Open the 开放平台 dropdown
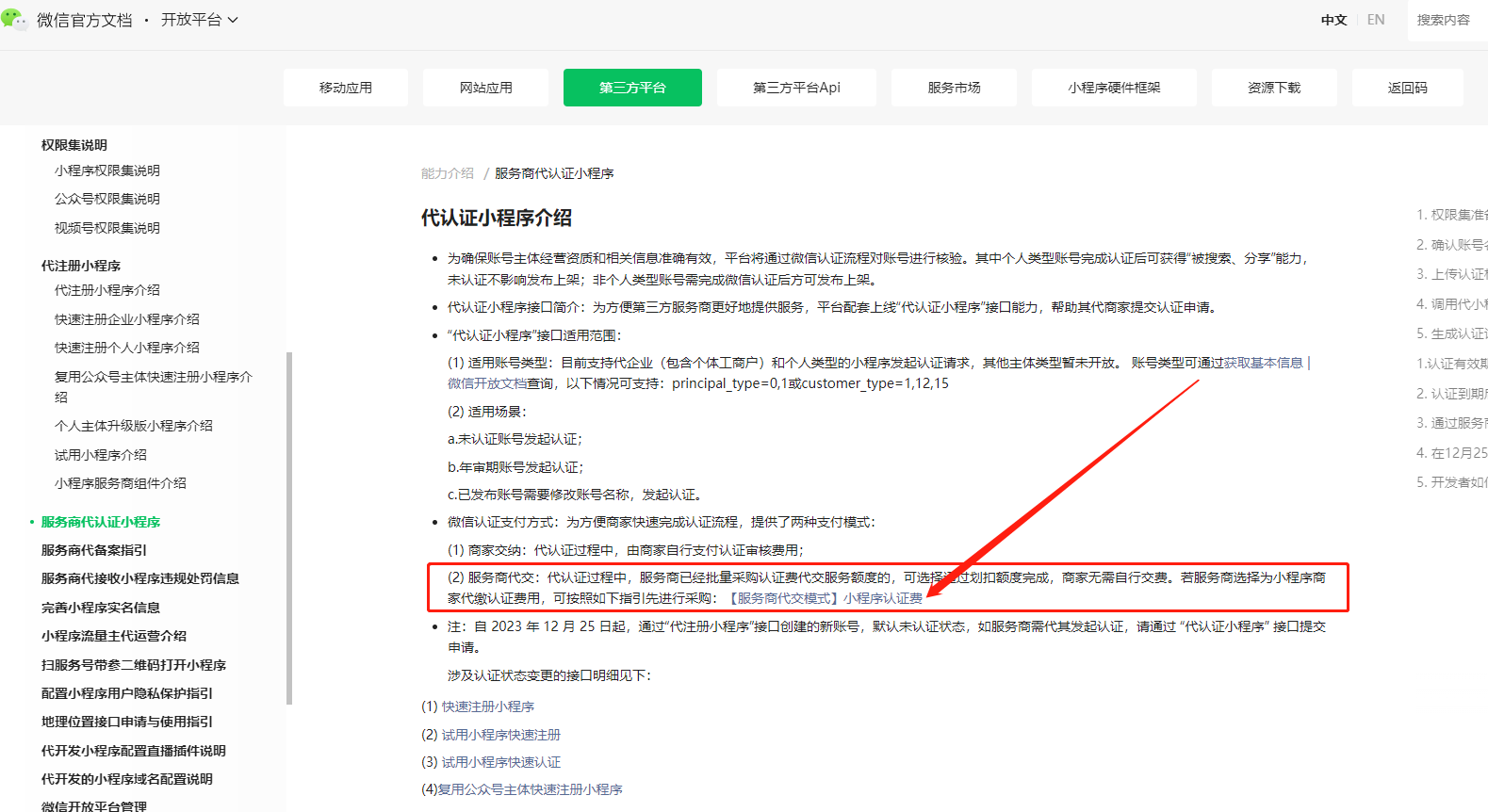Viewport: 1488px width, 812px height. coord(199,20)
